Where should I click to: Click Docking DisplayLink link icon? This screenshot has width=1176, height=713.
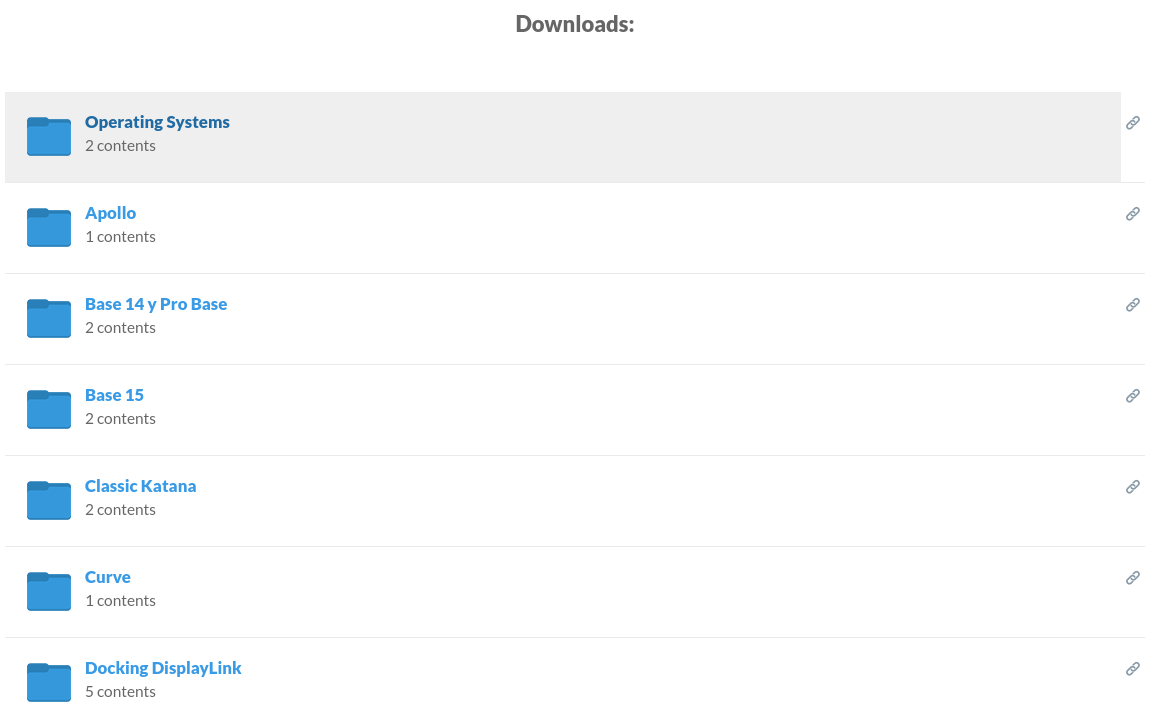point(1133,669)
